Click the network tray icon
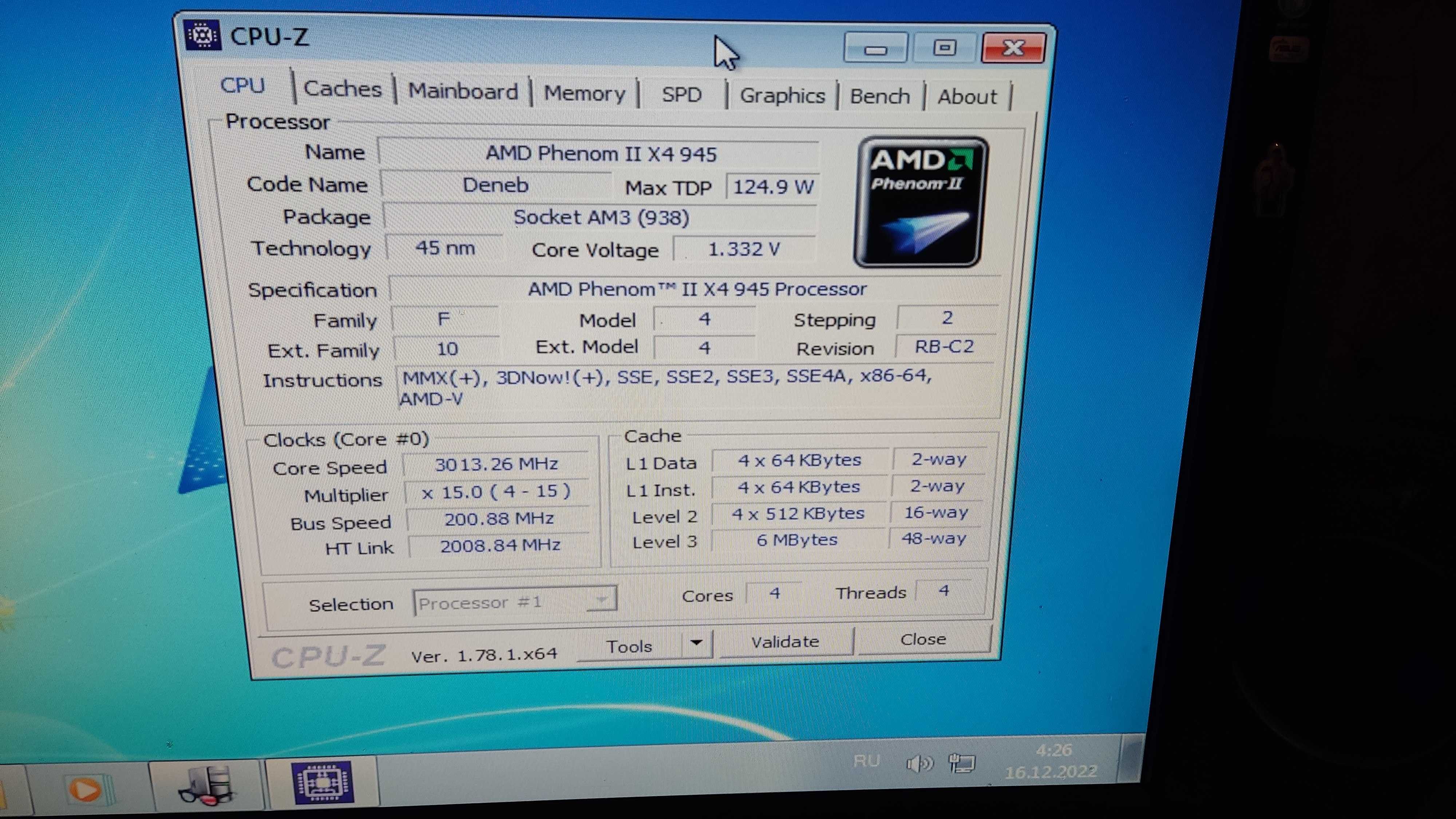Screen dimensions: 1456x819 point(962,764)
